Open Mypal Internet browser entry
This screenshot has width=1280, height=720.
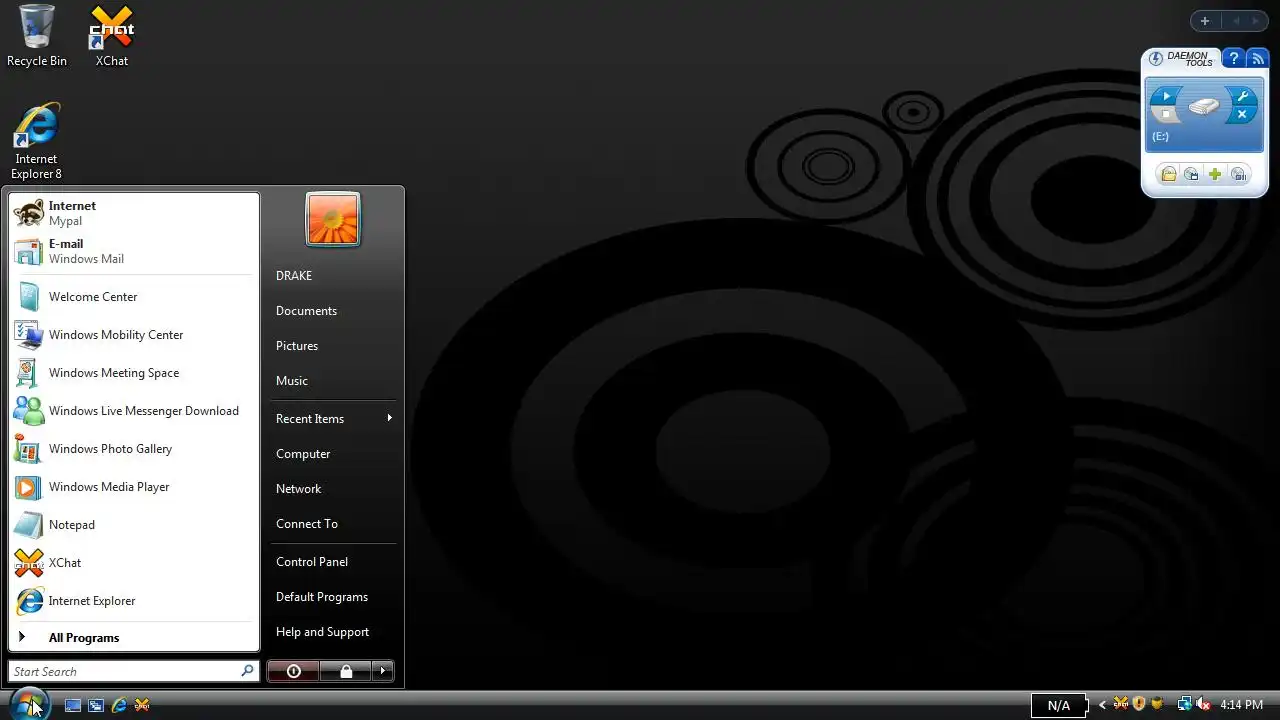(134, 213)
